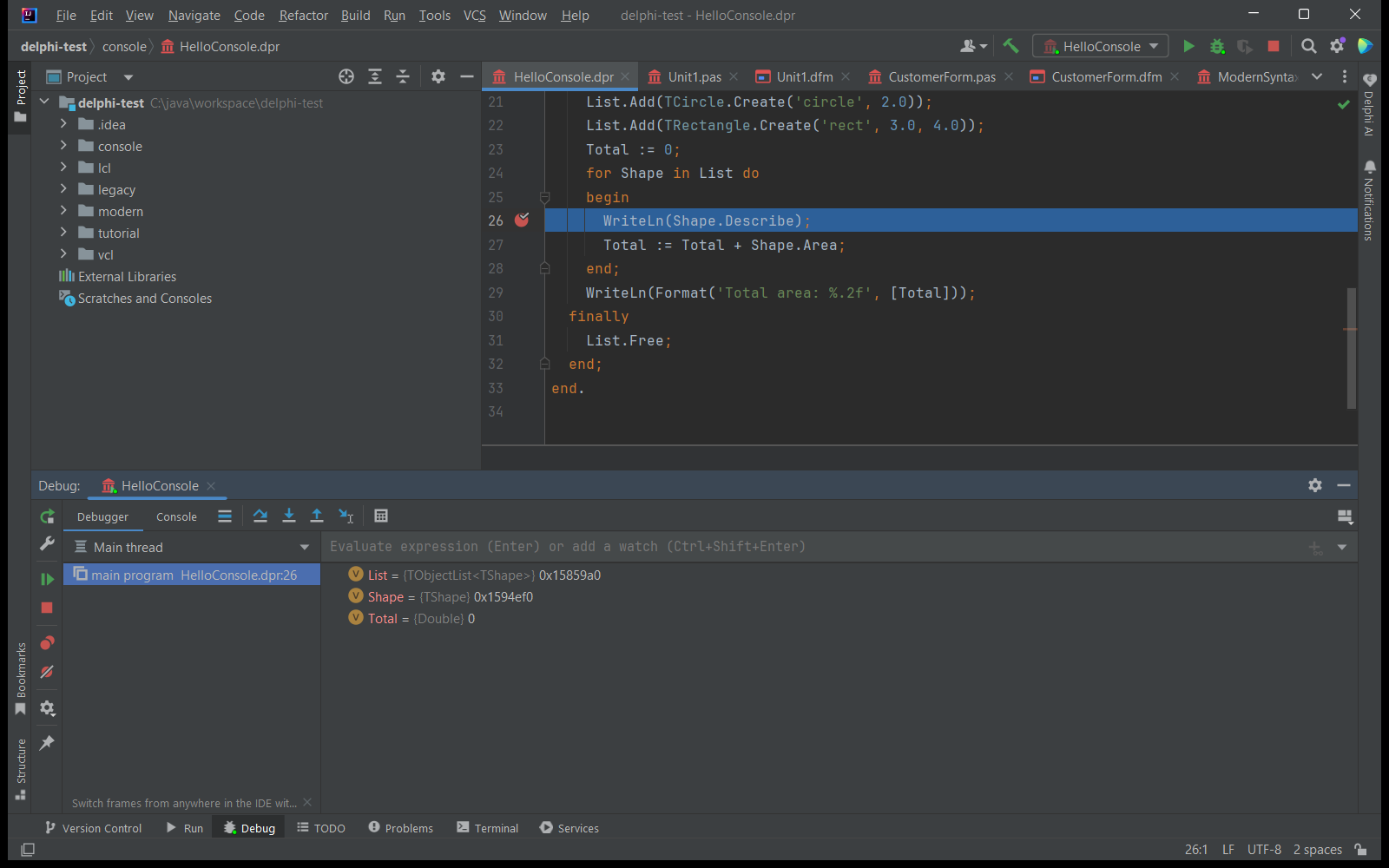Image resolution: width=1389 pixels, height=868 pixels.
Task: Open the Debug panel settings gear
Action: [x=1315, y=485]
